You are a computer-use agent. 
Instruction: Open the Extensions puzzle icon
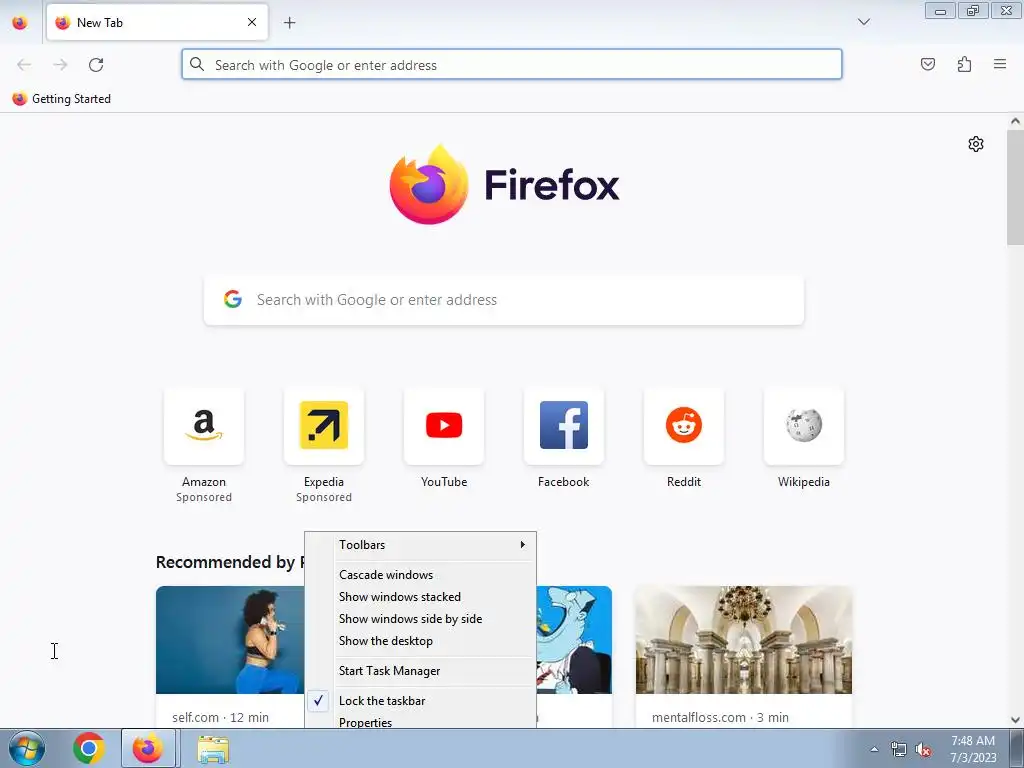tap(964, 64)
